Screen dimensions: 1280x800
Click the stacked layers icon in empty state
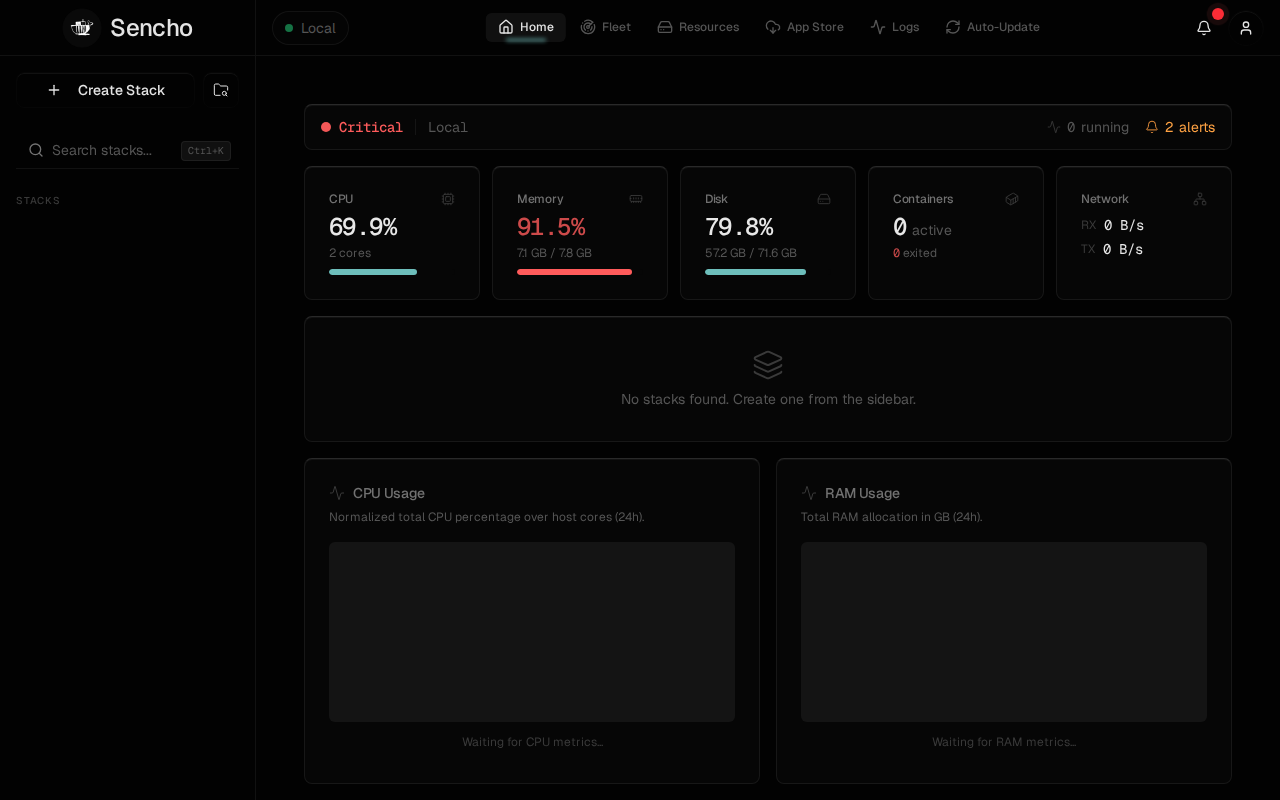pyautogui.click(x=768, y=365)
